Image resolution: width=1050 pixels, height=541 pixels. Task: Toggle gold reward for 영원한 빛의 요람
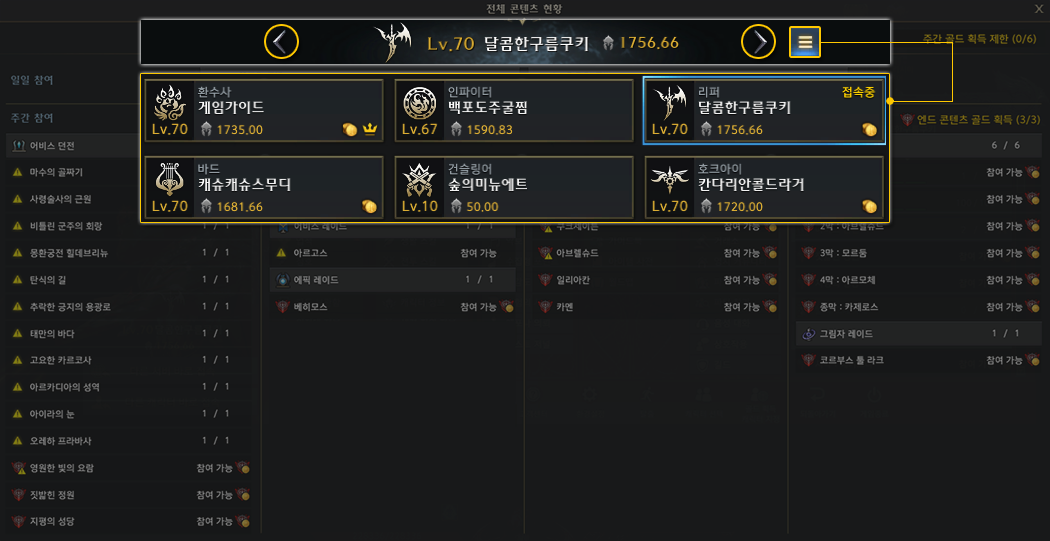(x=243, y=468)
